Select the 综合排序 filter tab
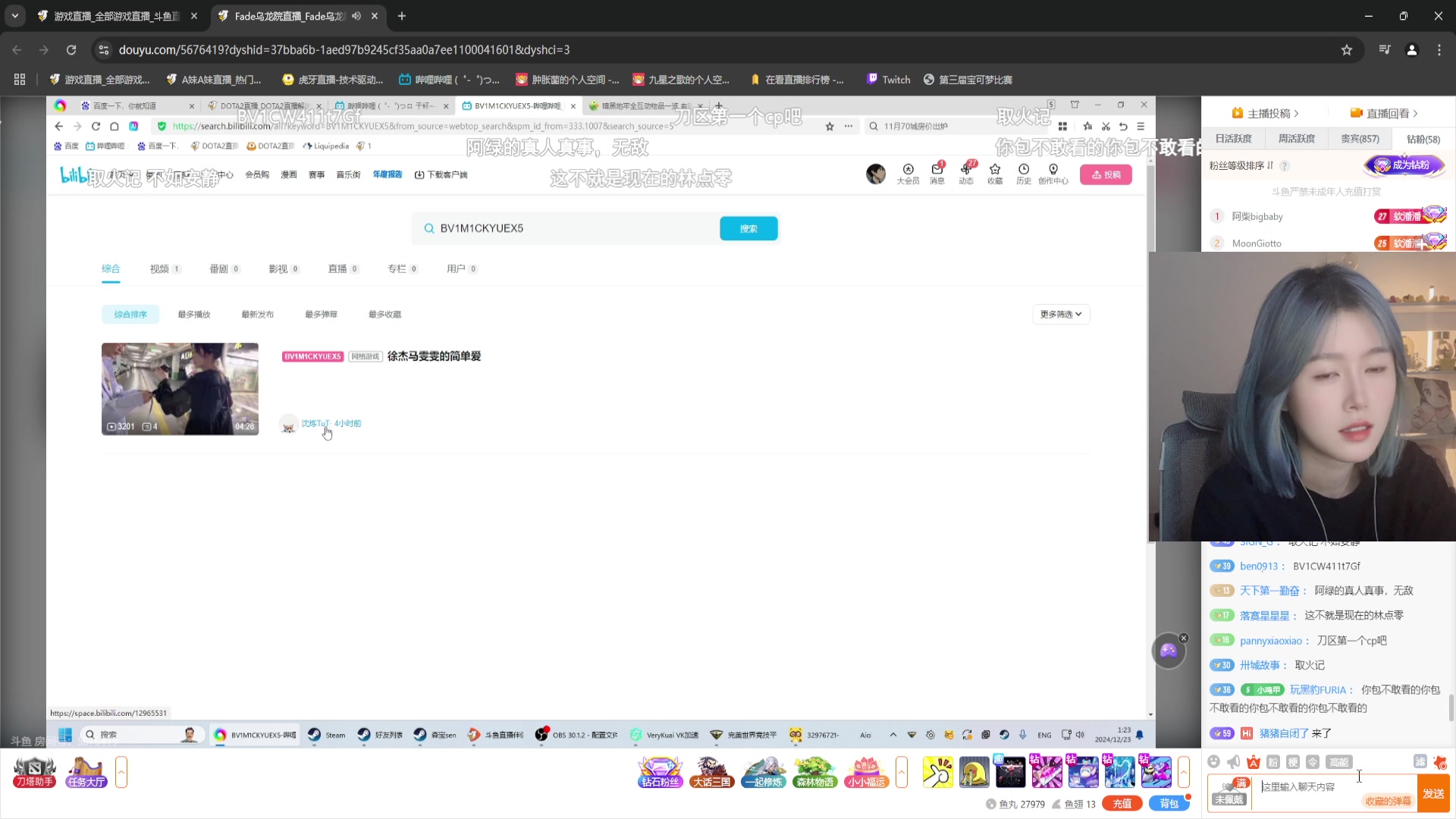Image resolution: width=1456 pixels, height=819 pixels. [x=130, y=313]
